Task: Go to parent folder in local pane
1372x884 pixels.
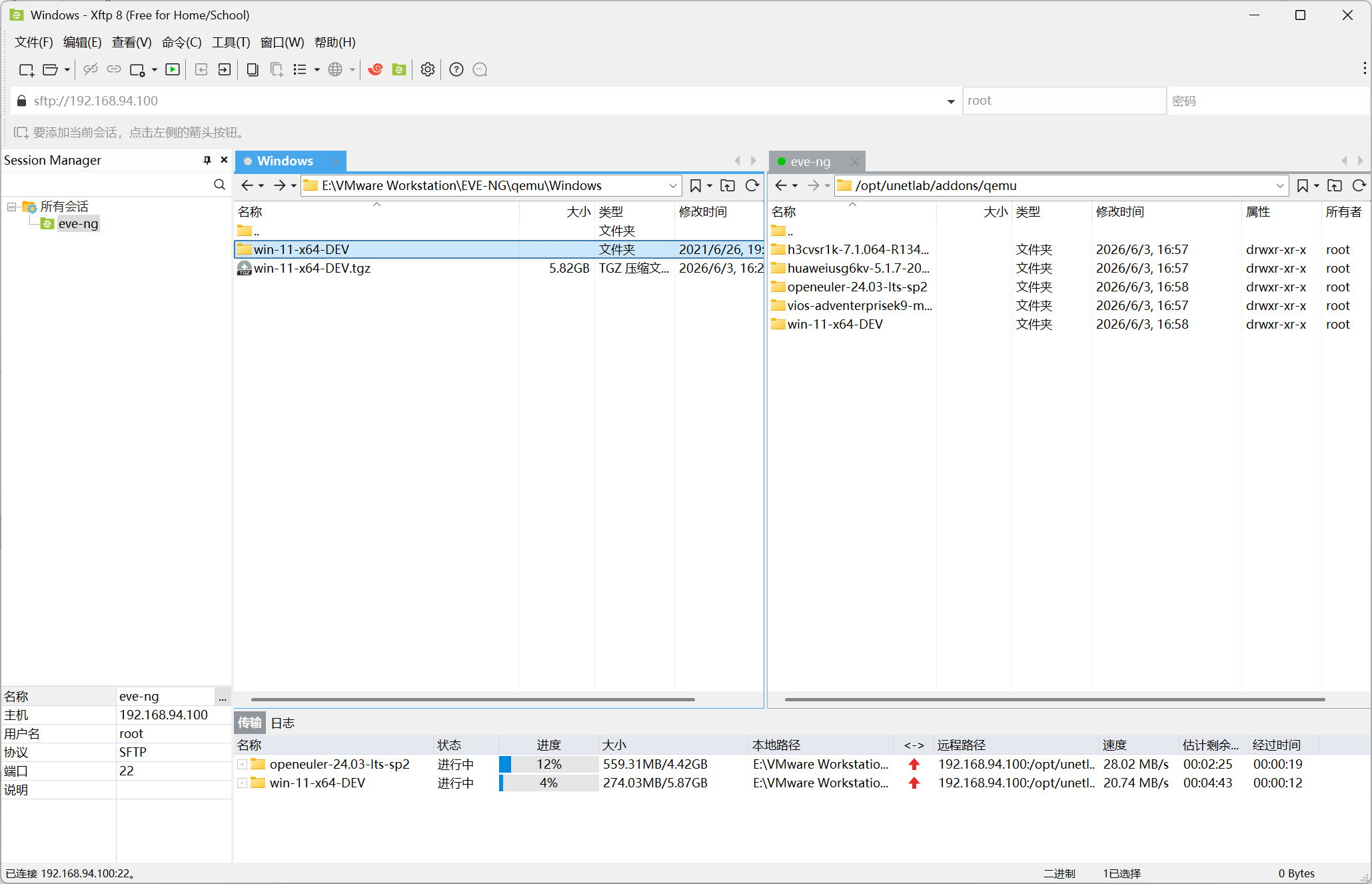Action: [x=728, y=185]
